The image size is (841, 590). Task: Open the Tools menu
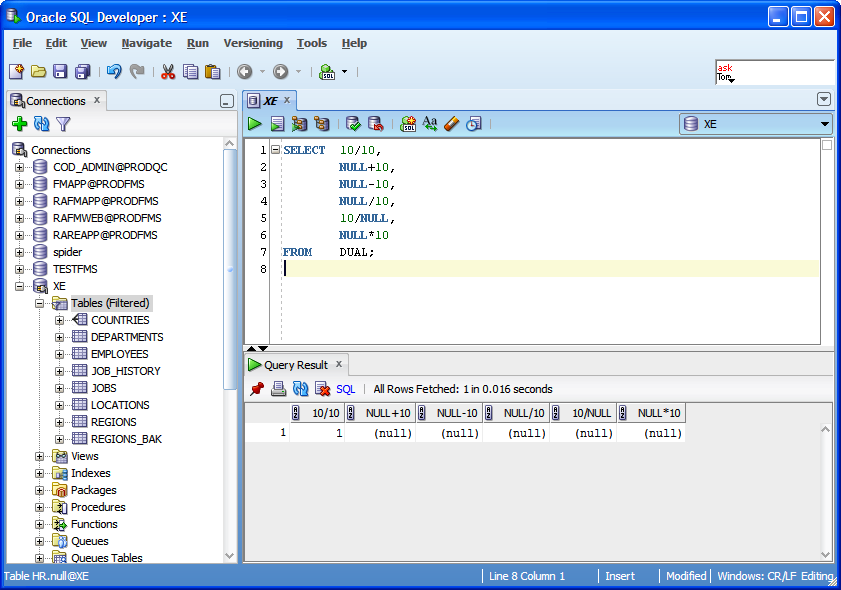point(312,43)
